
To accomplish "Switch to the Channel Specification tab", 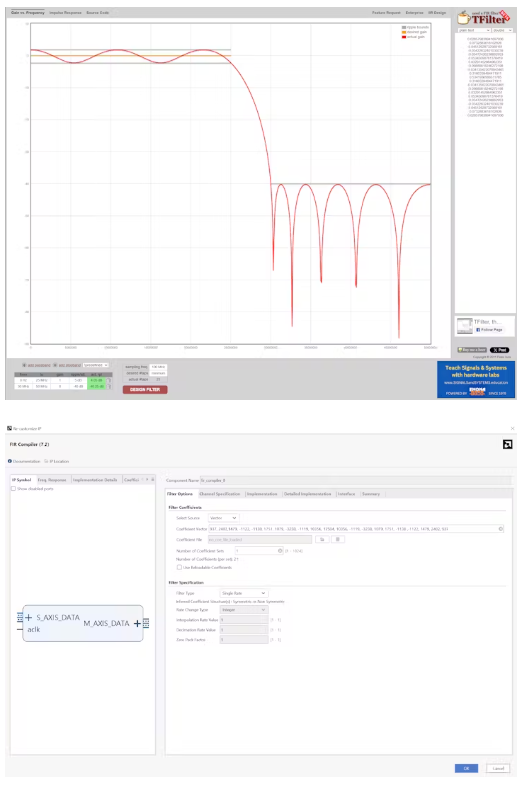I will [x=220, y=494].
